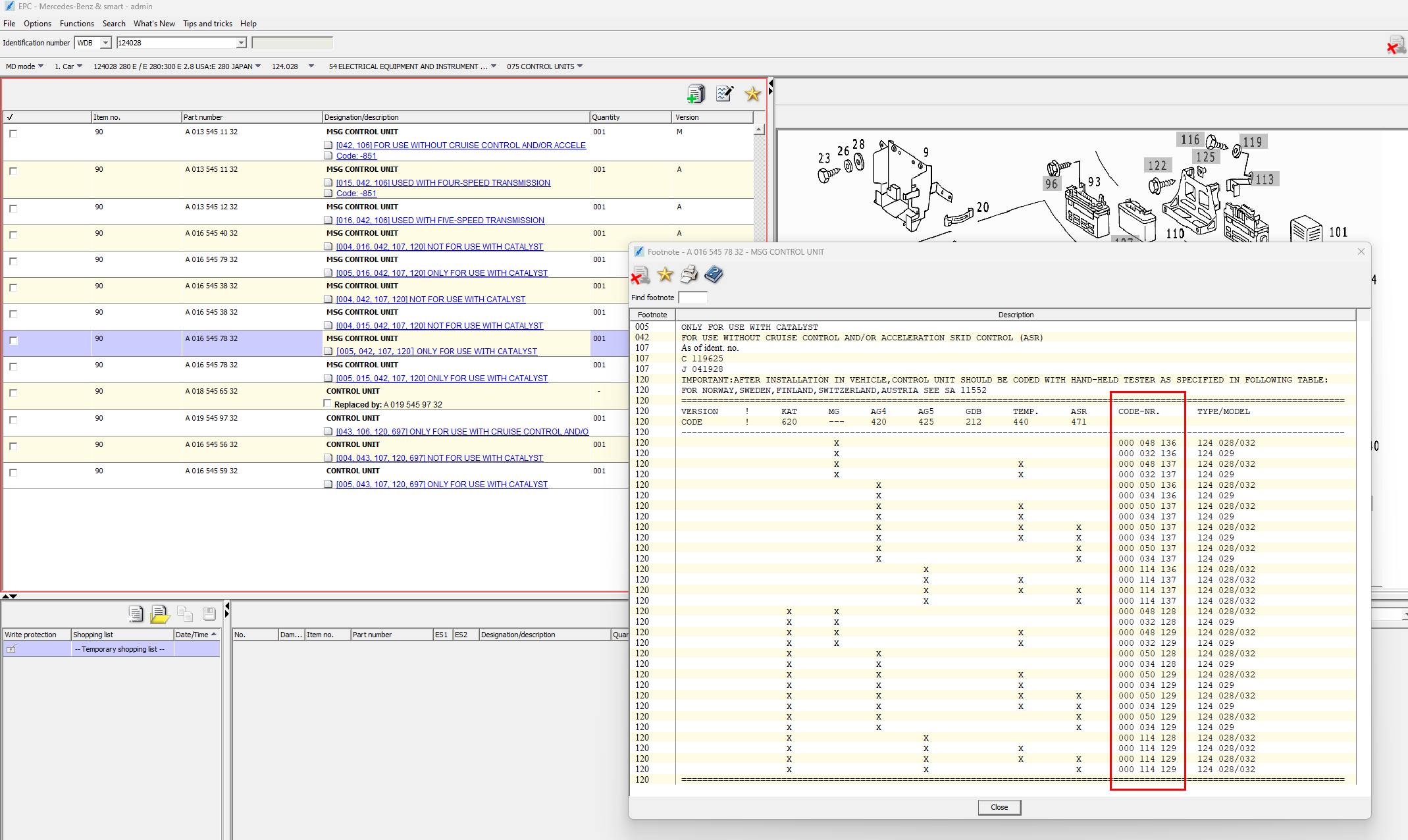
Task: Toggle checkbox for A 016 545 59 32 row
Action: 13,473
